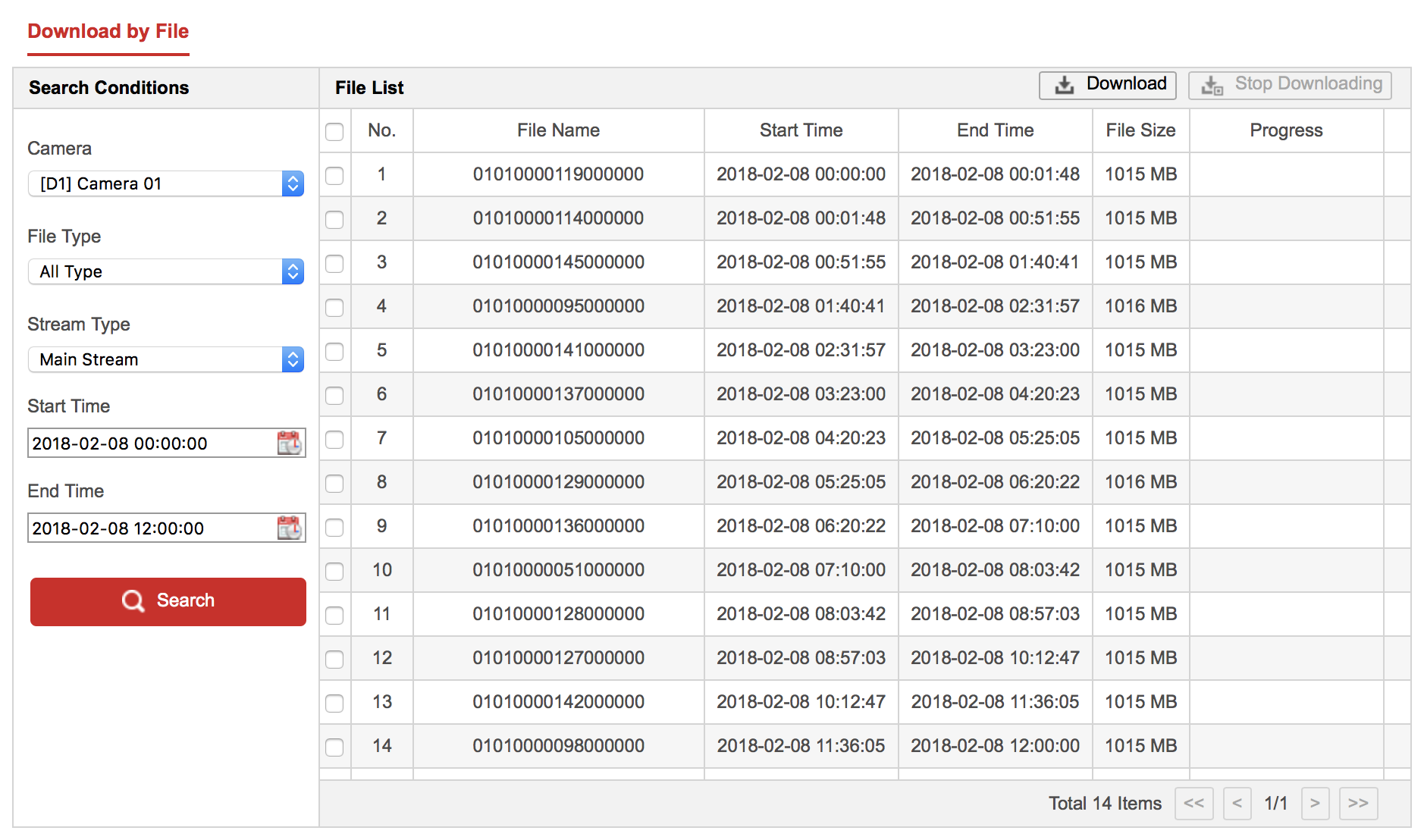Open the End Time calendar picker
This screenshot has height=840, width=1424.
291,528
